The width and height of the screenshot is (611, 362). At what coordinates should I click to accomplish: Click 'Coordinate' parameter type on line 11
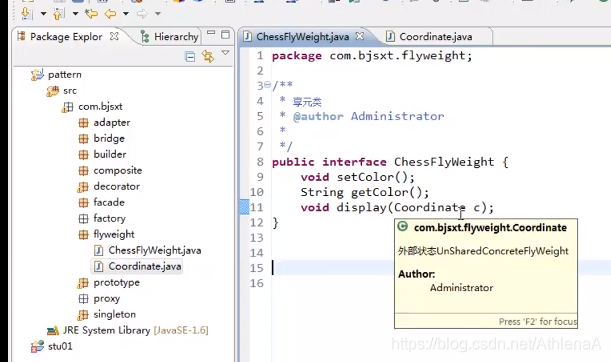[x=429, y=207]
